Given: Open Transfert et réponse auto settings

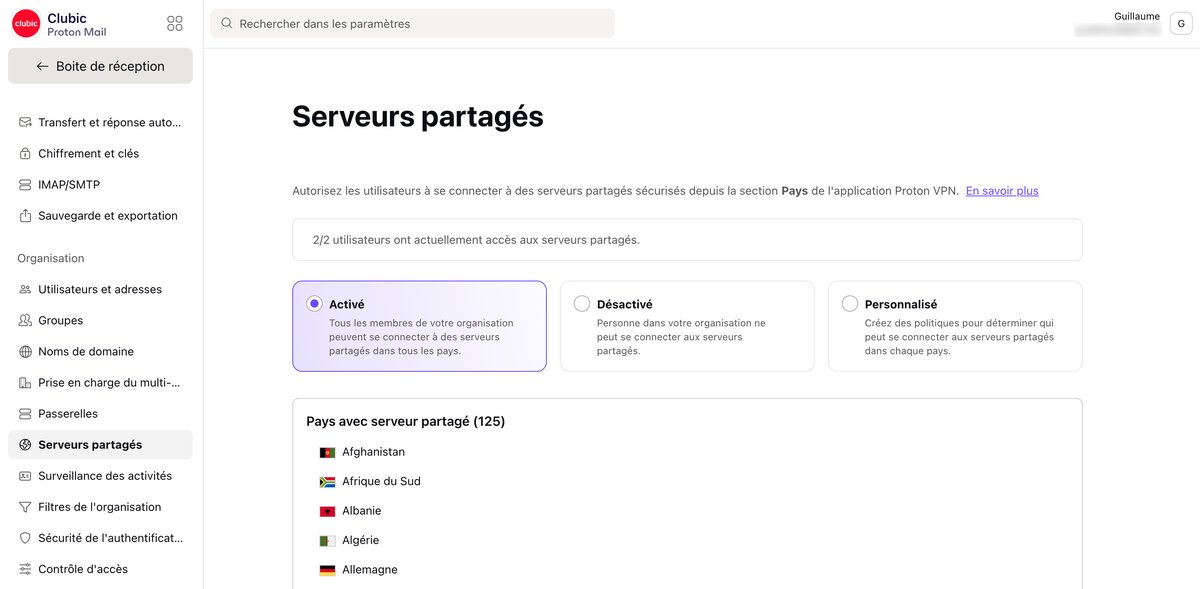Looking at the screenshot, I should click(100, 122).
